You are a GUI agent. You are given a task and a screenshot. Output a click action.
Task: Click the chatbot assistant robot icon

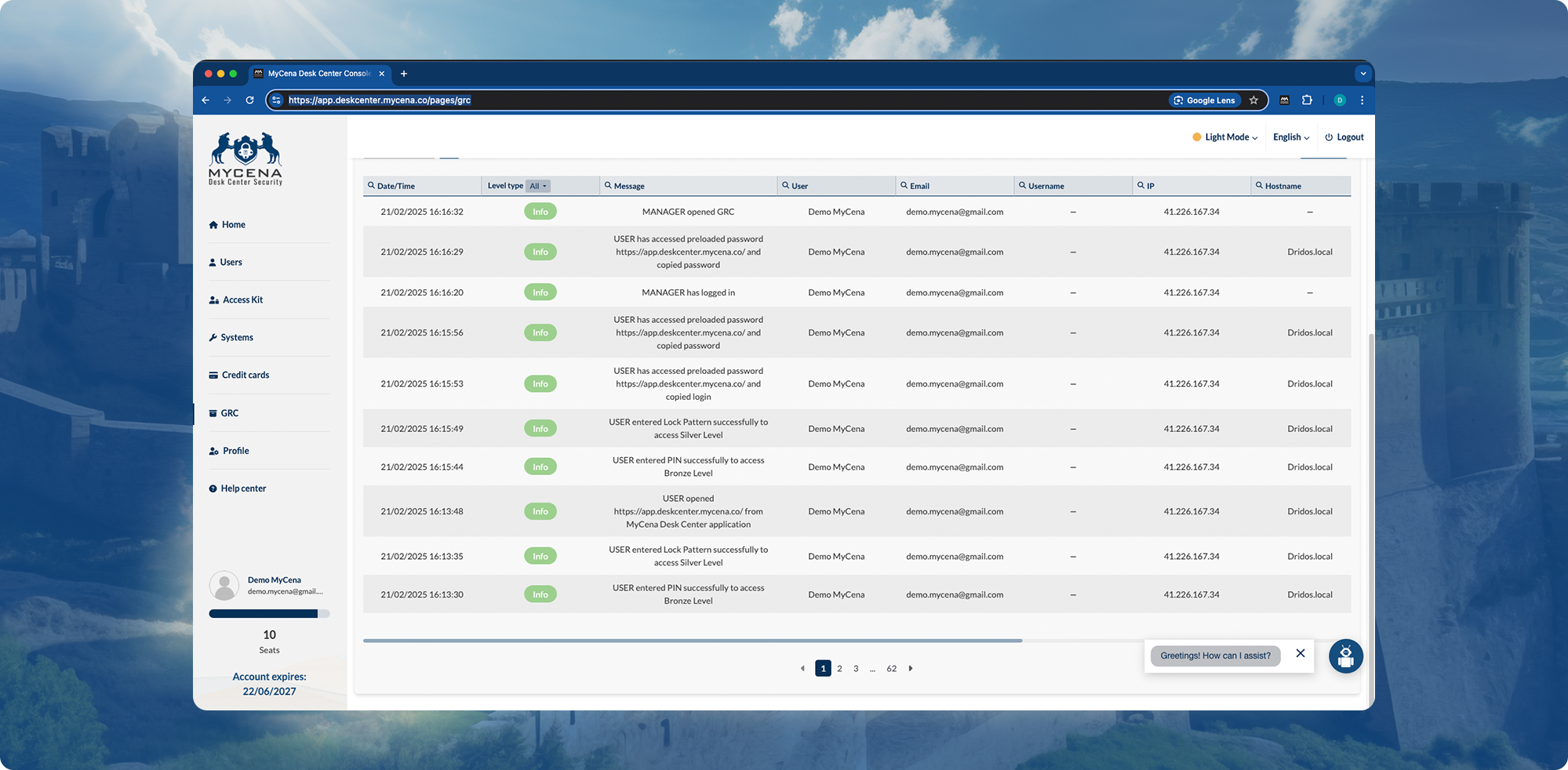click(x=1345, y=656)
